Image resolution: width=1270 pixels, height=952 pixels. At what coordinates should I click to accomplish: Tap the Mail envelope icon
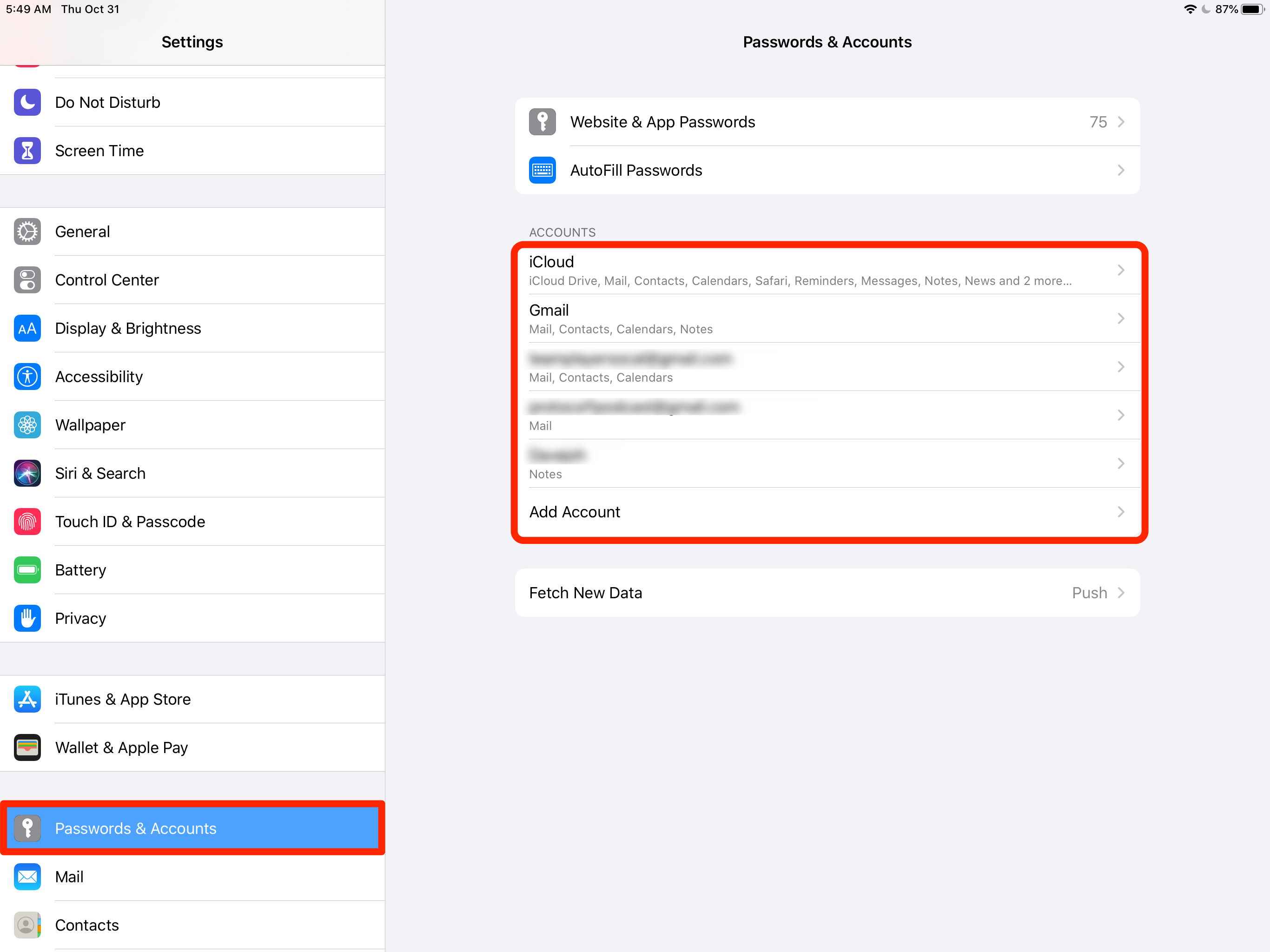(x=27, y=877)
